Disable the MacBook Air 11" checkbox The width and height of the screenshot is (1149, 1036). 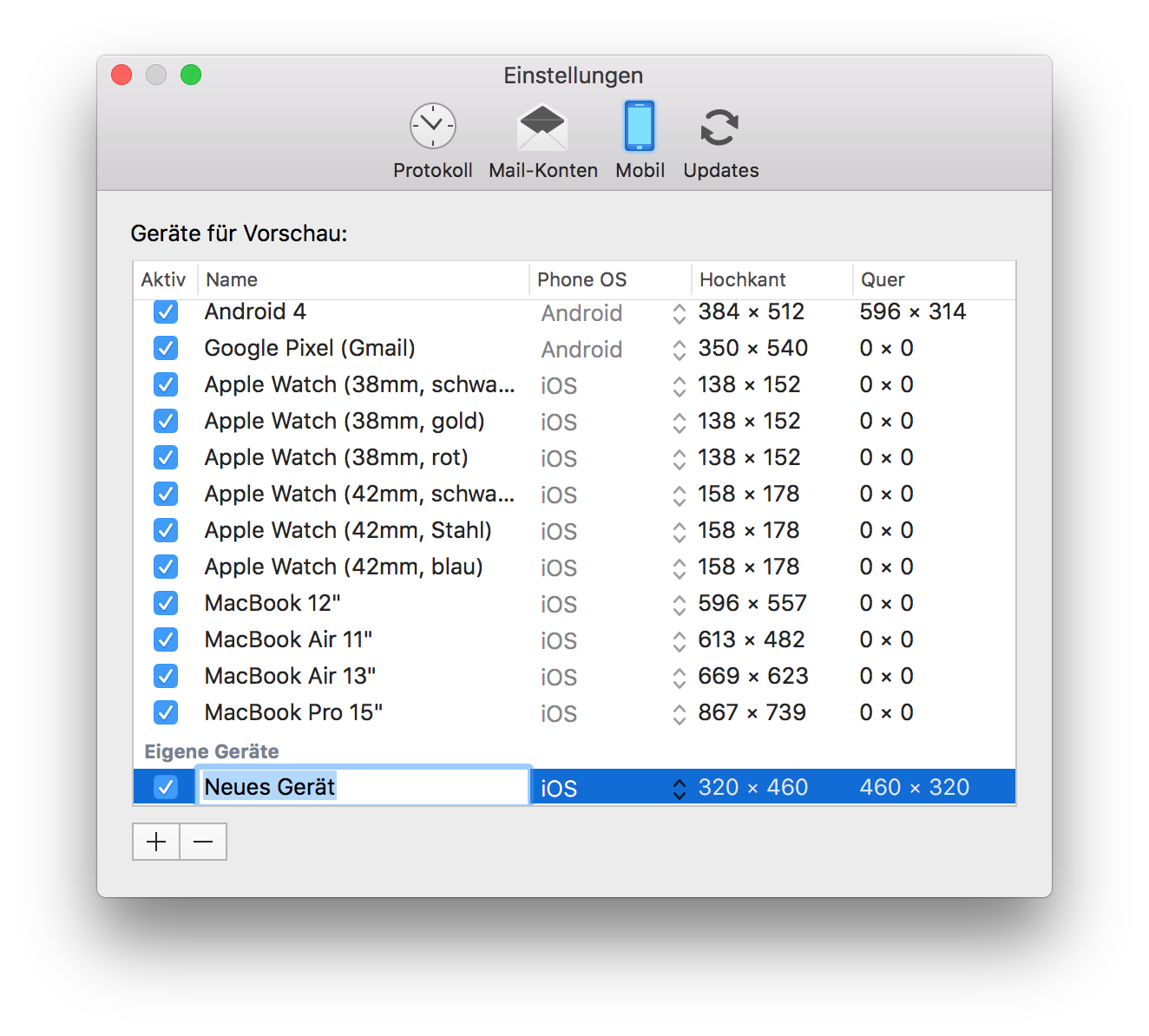[166, 639]
